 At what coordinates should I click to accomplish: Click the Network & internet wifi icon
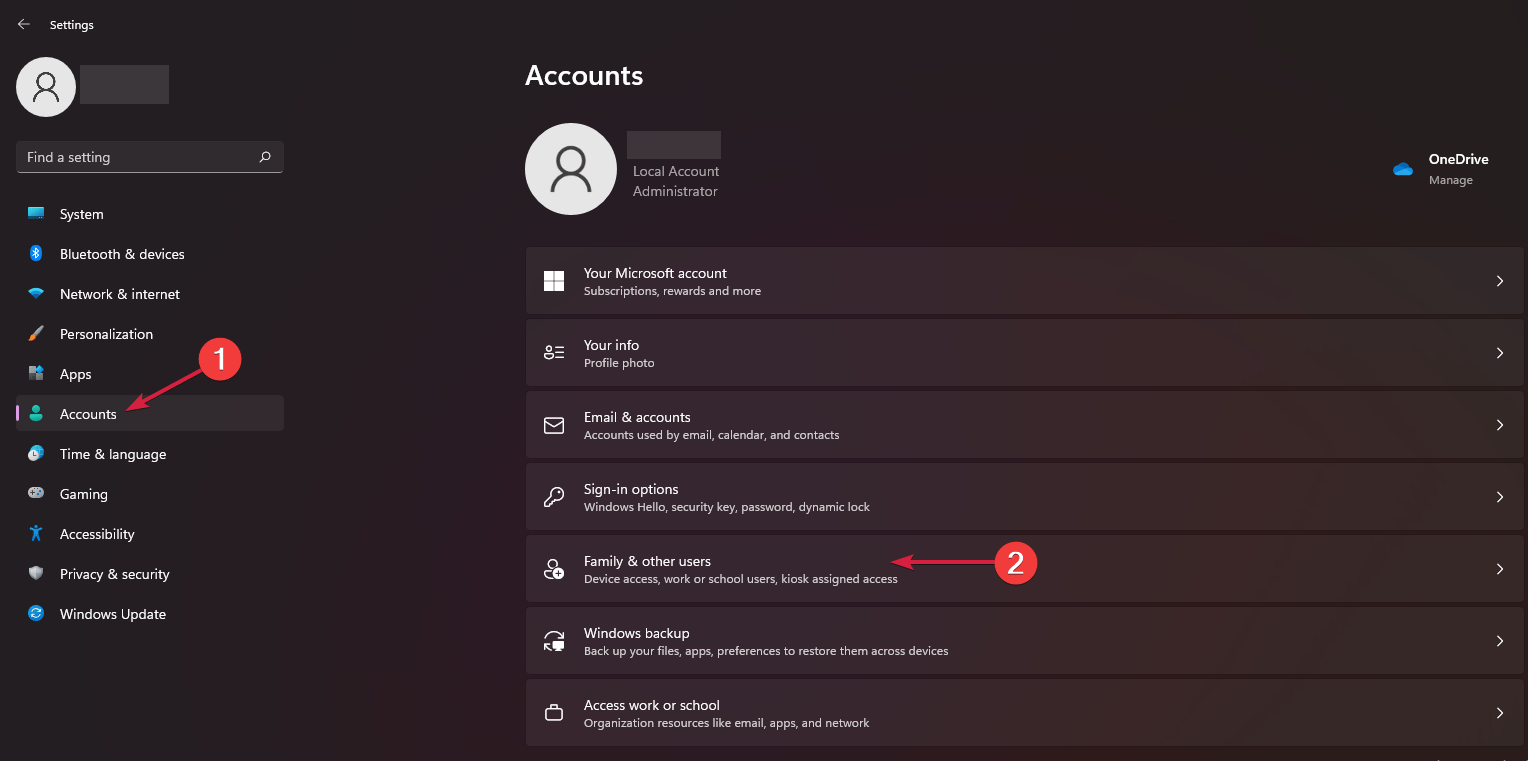pyautogui.click(x=36, y=294)
